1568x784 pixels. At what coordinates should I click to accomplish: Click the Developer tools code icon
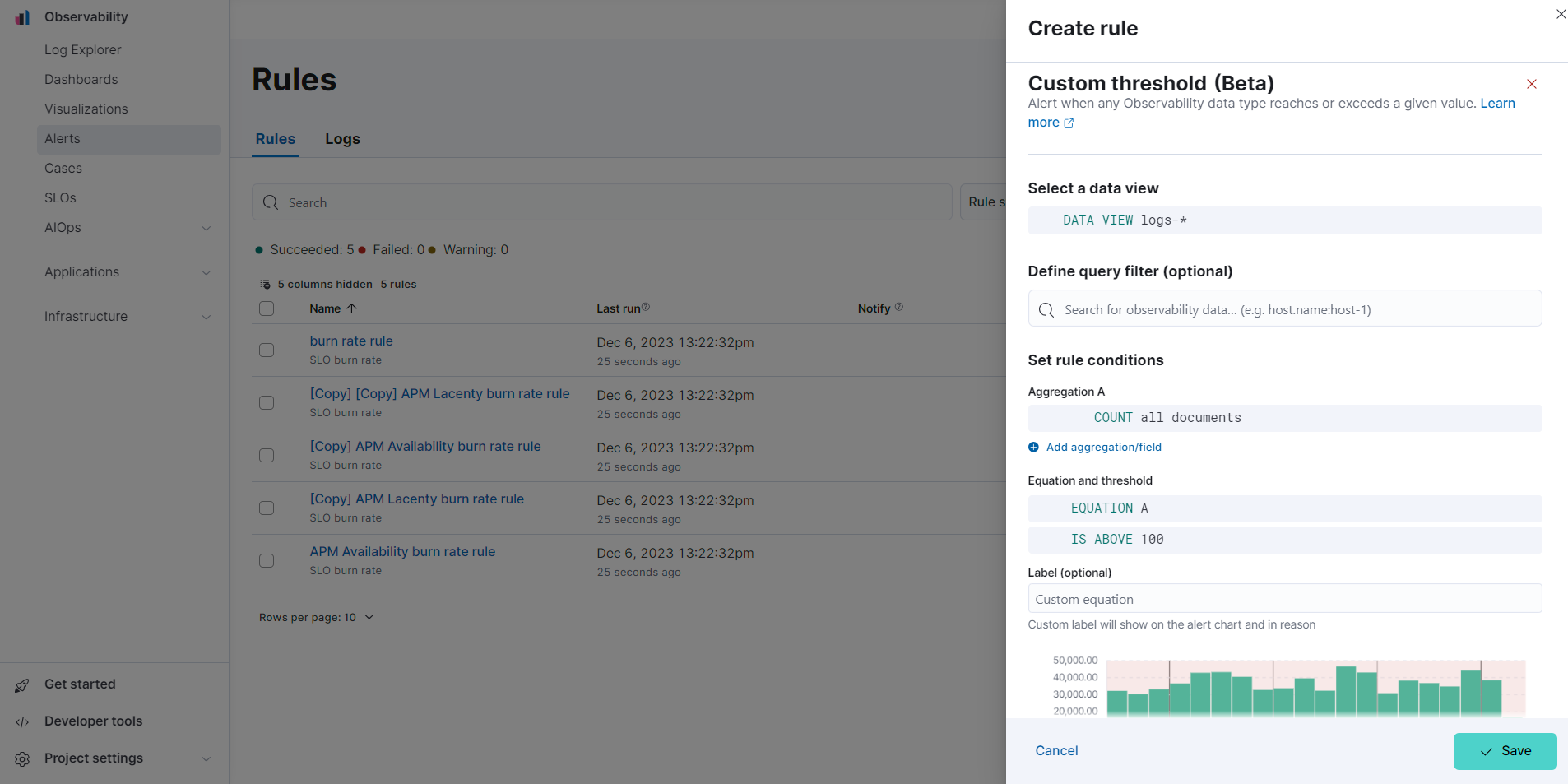tap(22, 722)
